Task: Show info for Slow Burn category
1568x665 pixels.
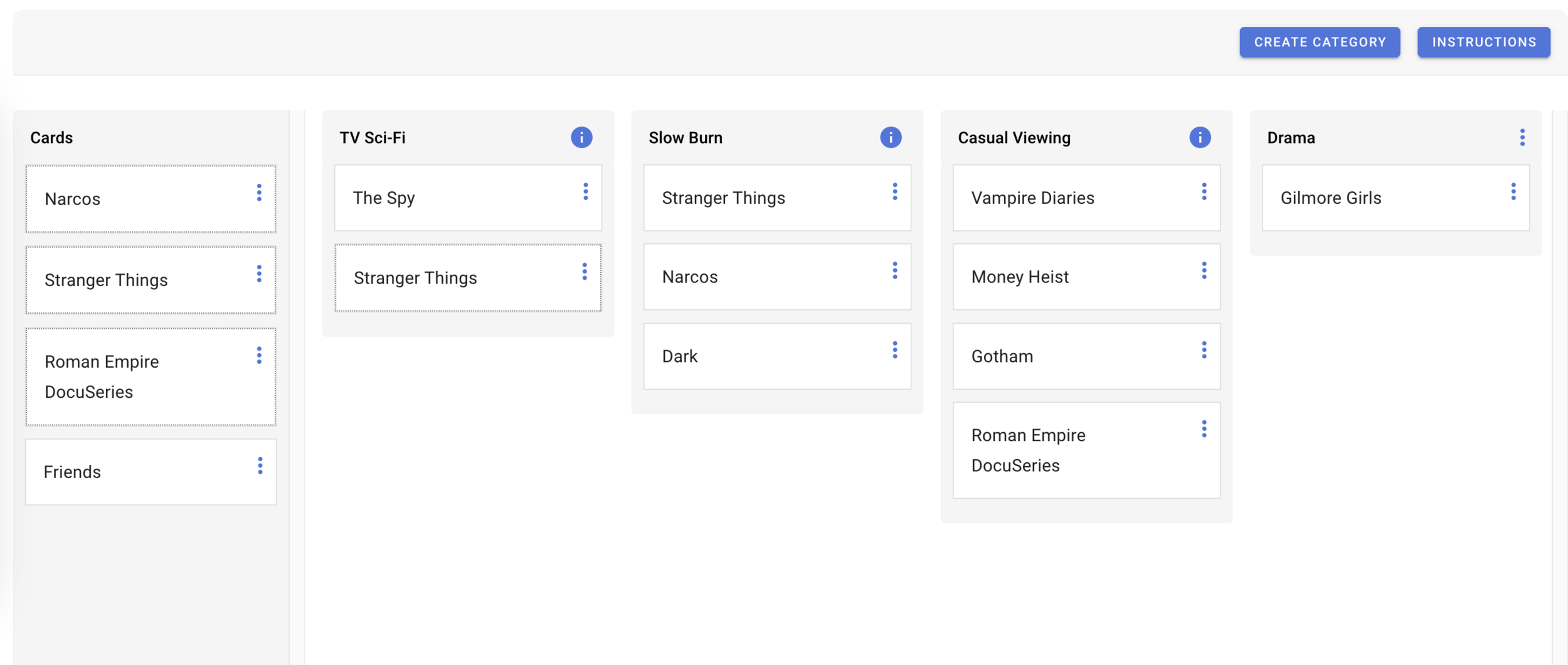Action: point(891,137)
